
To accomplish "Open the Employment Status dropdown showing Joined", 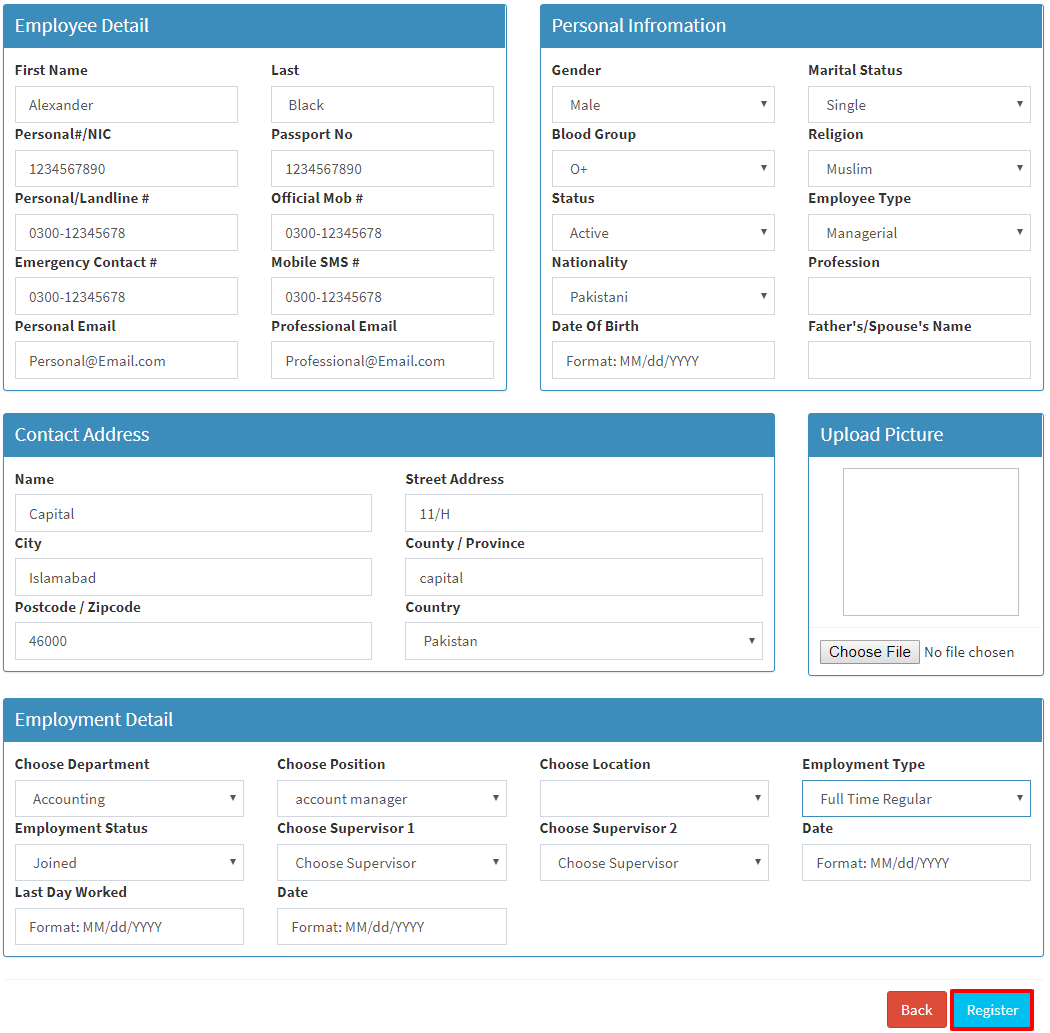I will click(129, 862).
